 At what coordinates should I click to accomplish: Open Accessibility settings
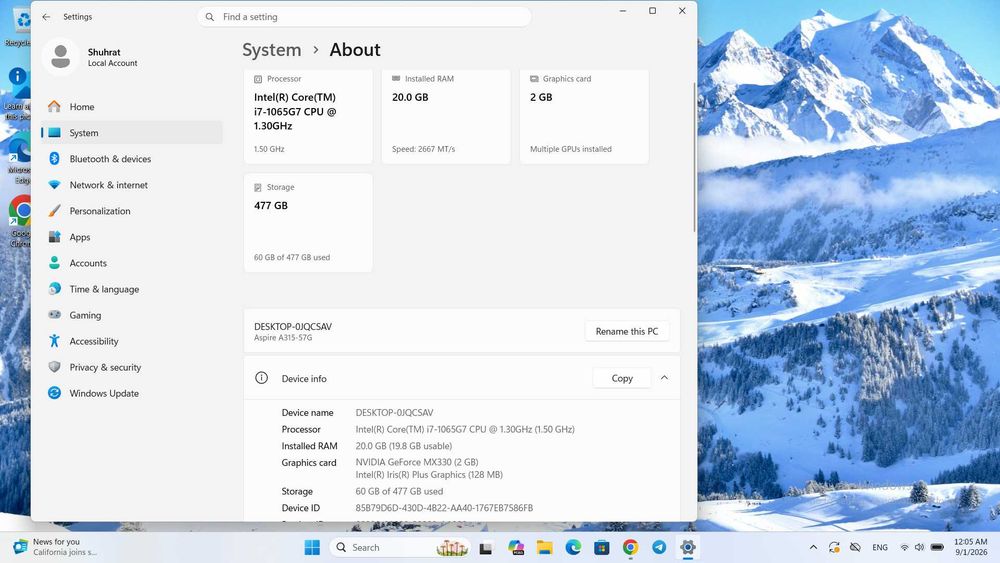[132, 341]
